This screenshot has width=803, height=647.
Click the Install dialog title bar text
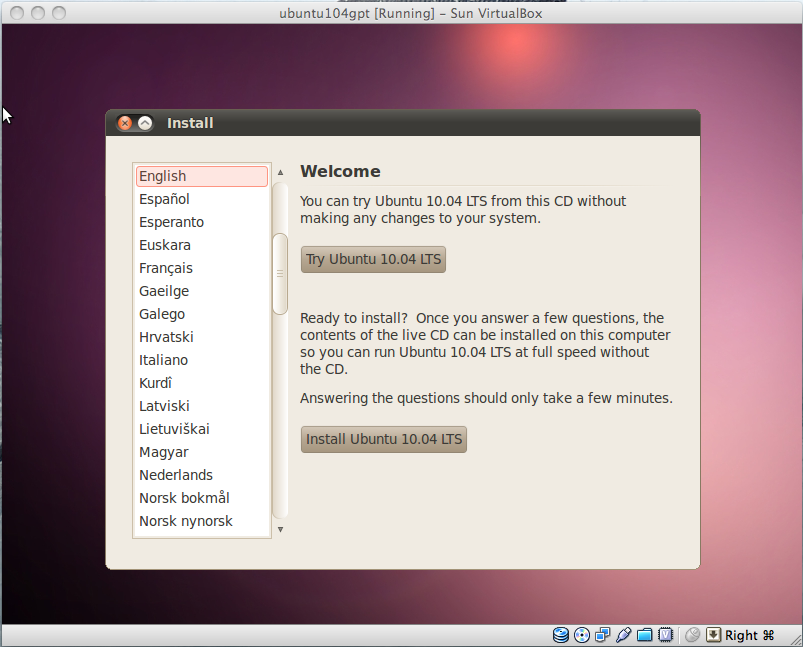click(190, 123)
